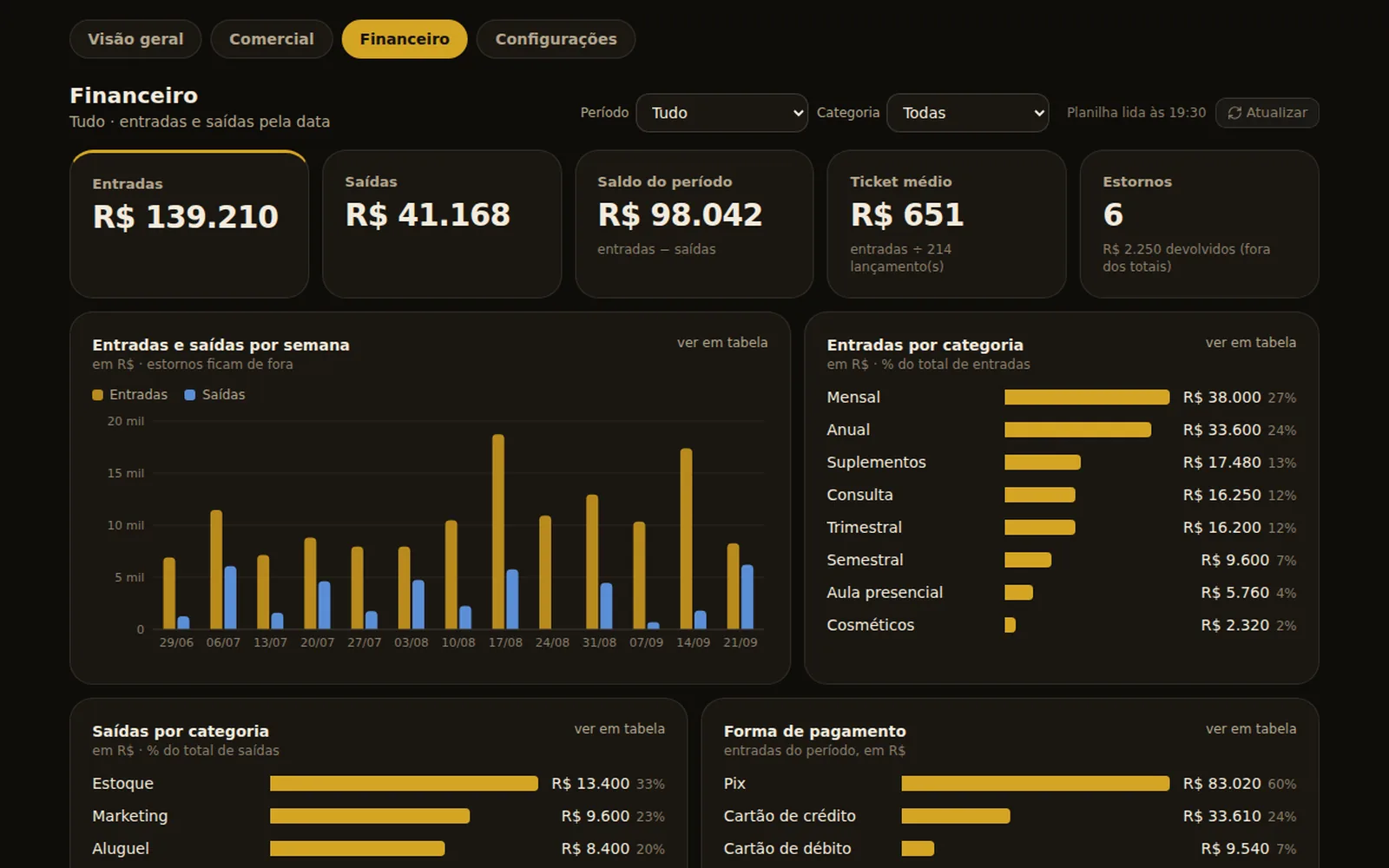Click the Saldo do período card
Image resolution: width=1389 pixels, height=868 pixels.
pyautogui.click(x=694, y=224)
